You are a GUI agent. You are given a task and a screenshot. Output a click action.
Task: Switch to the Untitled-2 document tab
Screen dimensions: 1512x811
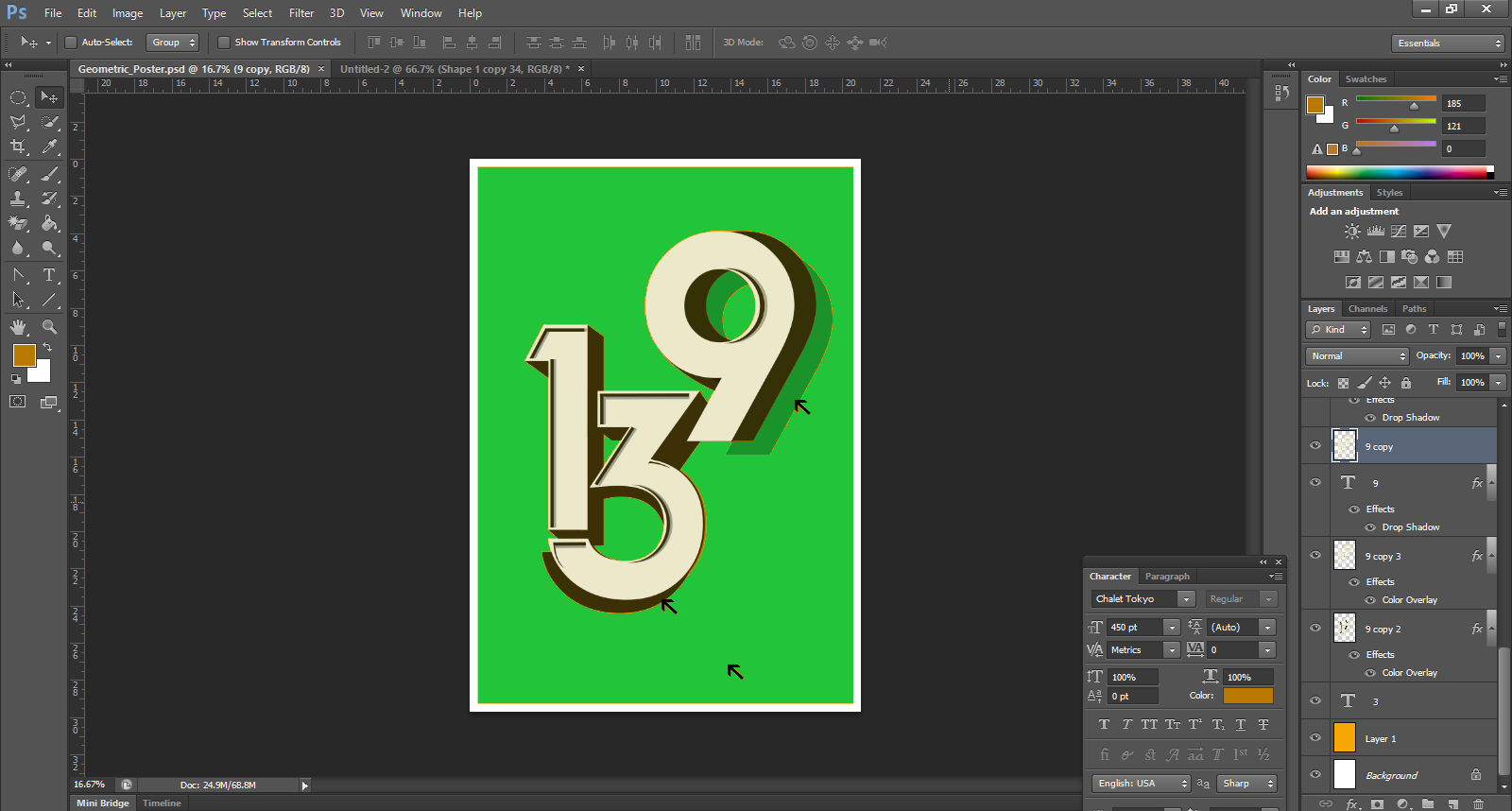[x=455, y=69]
